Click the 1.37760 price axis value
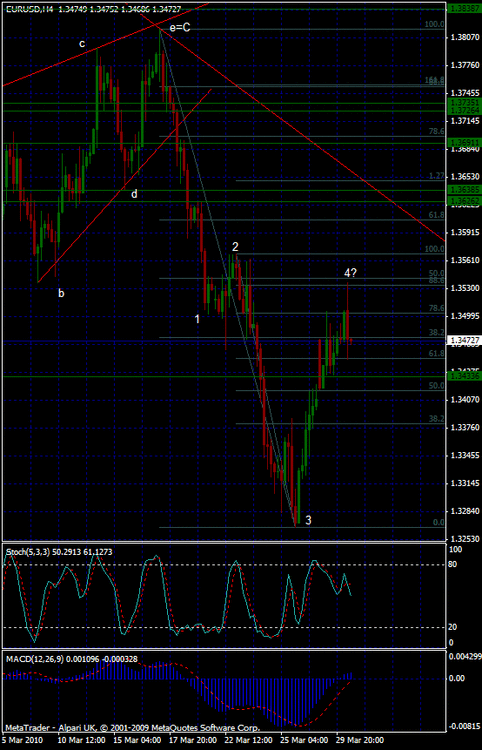Viewport: 482px width, 750px height. click(x=465, y=65)
